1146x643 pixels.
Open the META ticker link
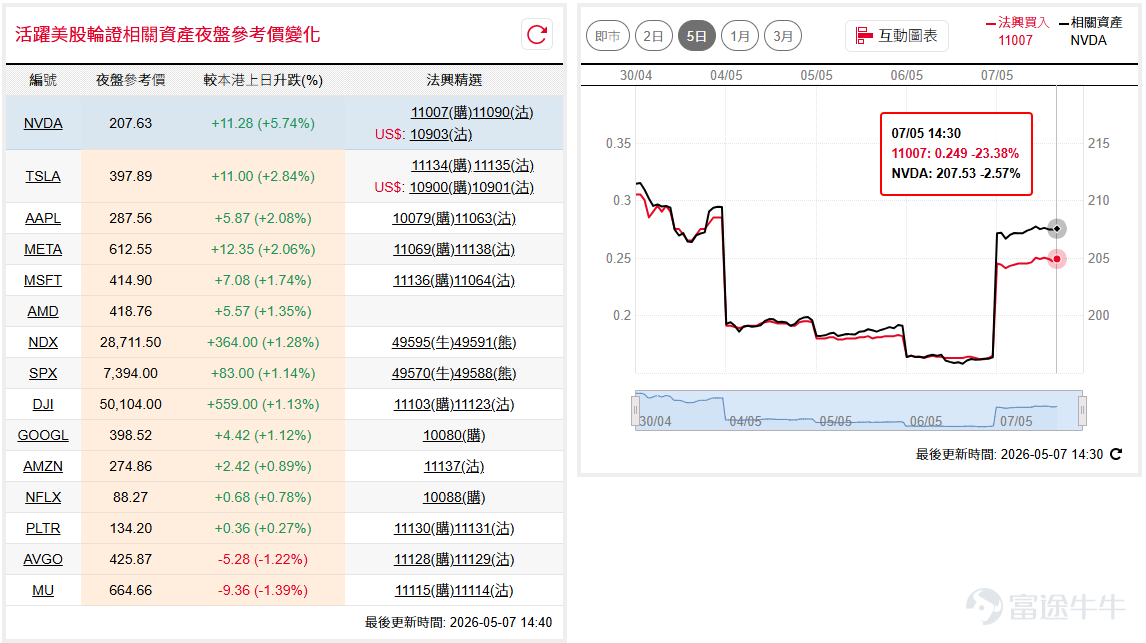[x=43, y=249]
